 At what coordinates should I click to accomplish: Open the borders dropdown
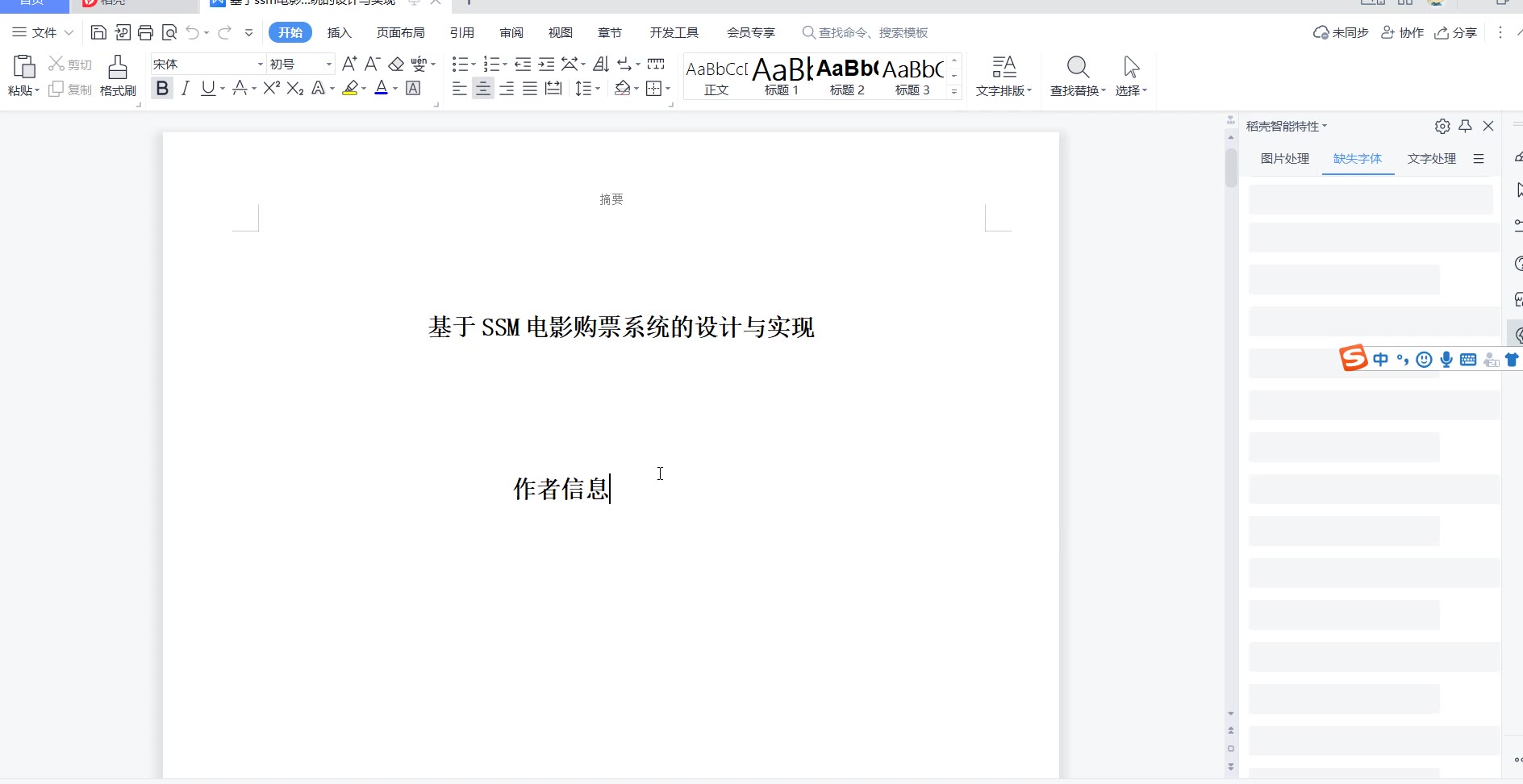tap(668, 88)
